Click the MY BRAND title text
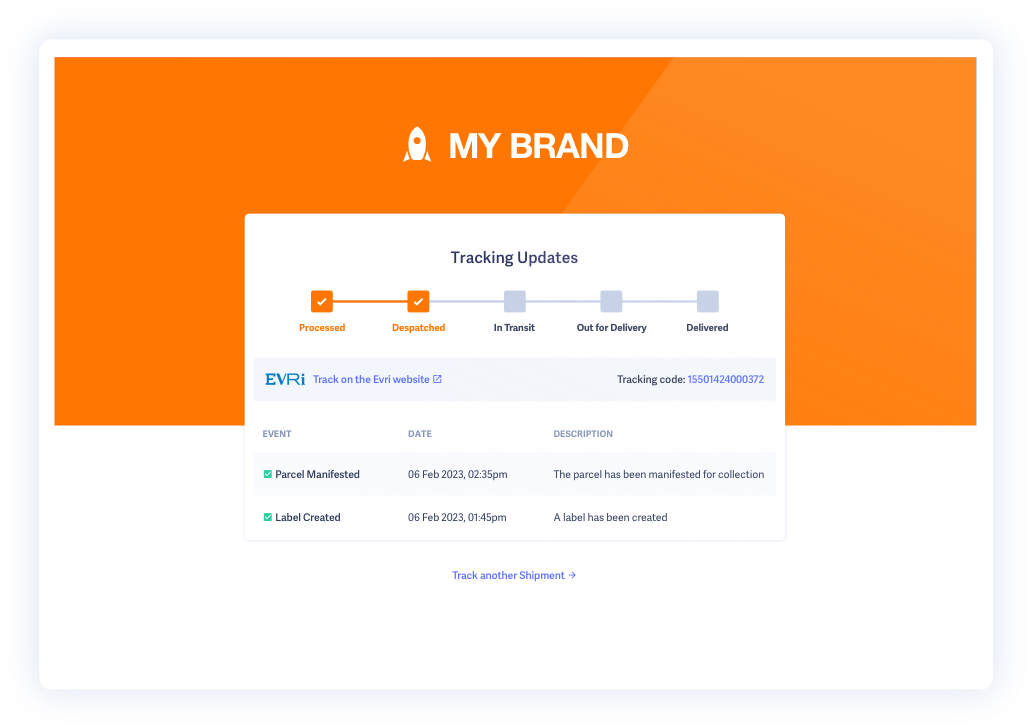The width and height of the screenshot is (1032, 728). pyautogui.click(x=538, y=146)
